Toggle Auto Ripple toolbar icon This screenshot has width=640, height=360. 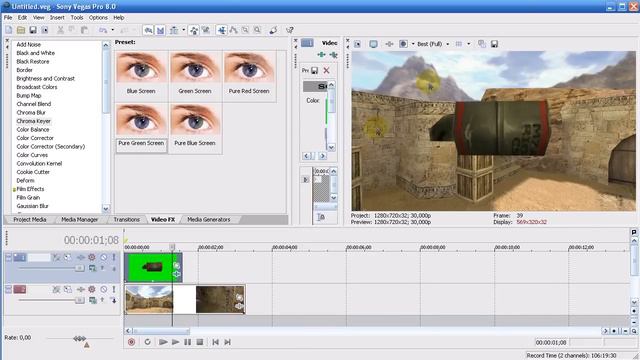click(x=174, y=30)
